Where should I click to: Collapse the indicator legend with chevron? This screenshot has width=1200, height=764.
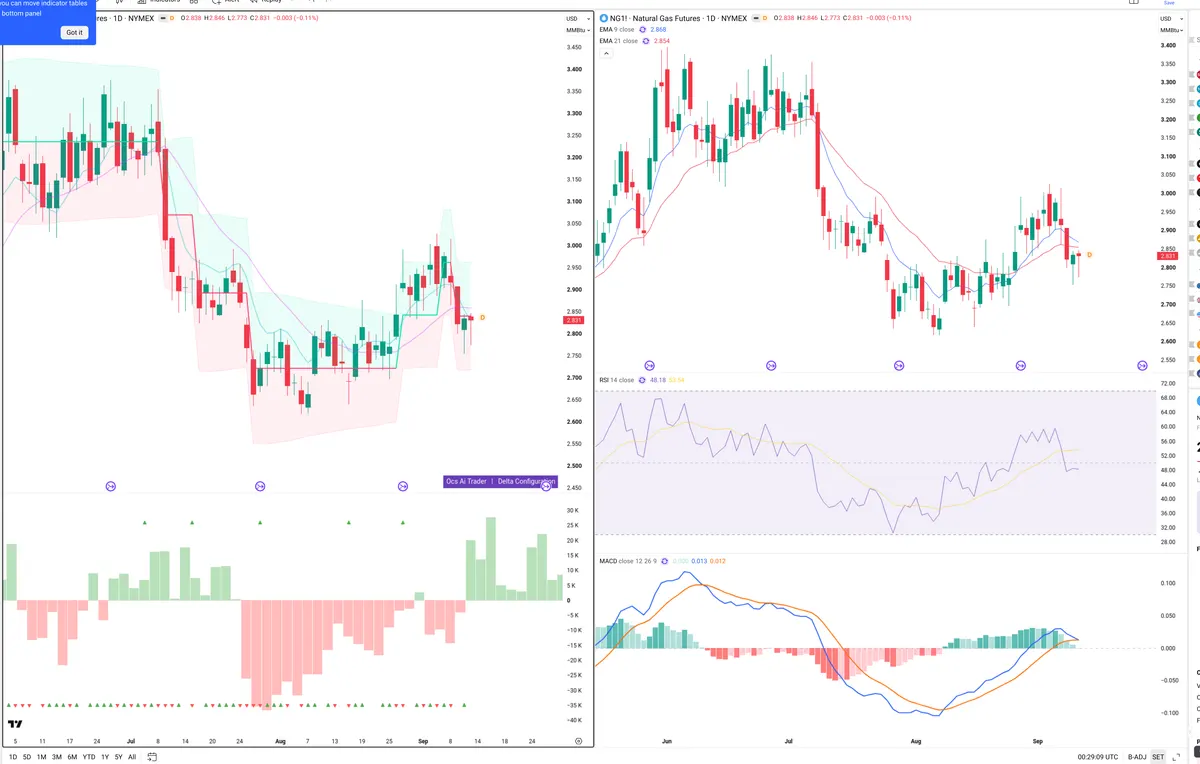click(x=605, y=53)
